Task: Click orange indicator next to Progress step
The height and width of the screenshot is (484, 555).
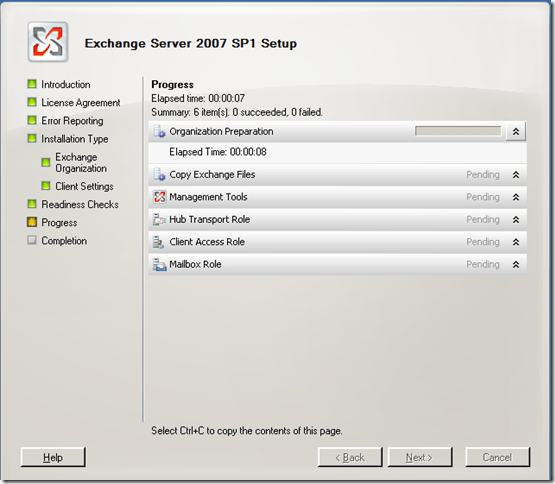Action: click(32, 222)
